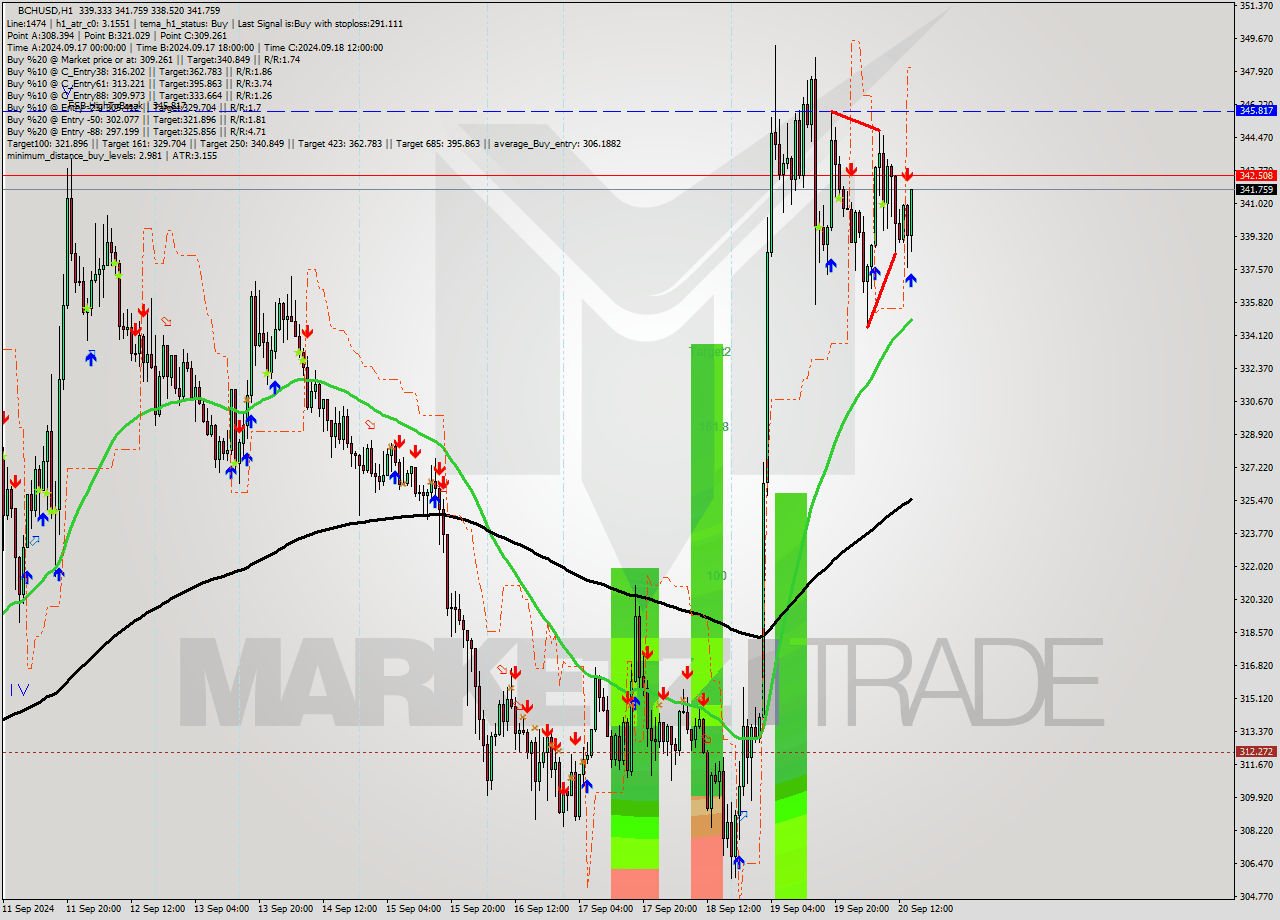Click the 'Buy %10 @ C_Entry38: 316.202' line
This screenshot has height=920, width=1280.
(x=139, y=71)
